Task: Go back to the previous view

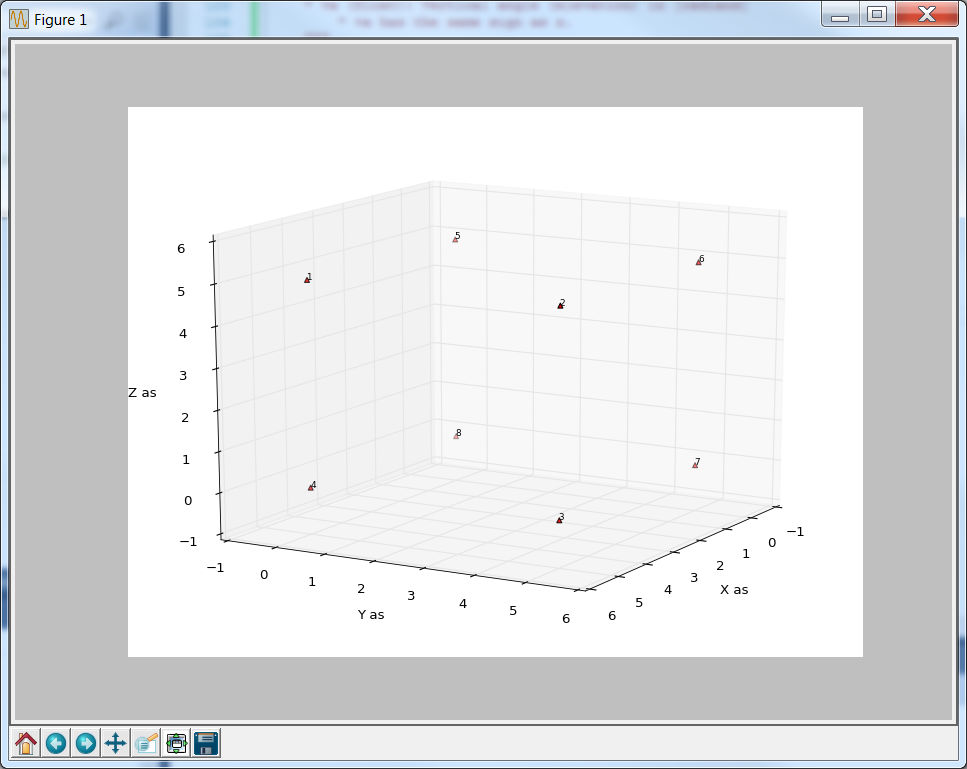Action: (56, 743)
